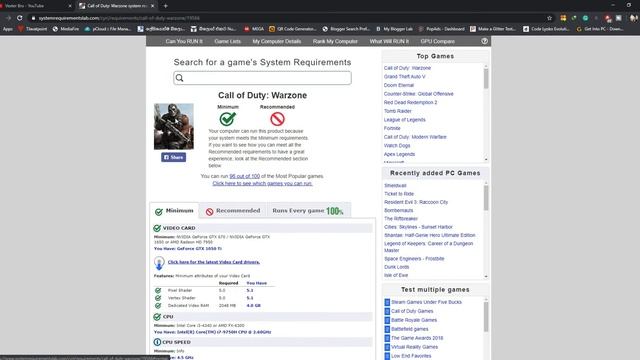Open the Game Lists menu
Viewport: 640px width, 360px height.
click(227, 41)
